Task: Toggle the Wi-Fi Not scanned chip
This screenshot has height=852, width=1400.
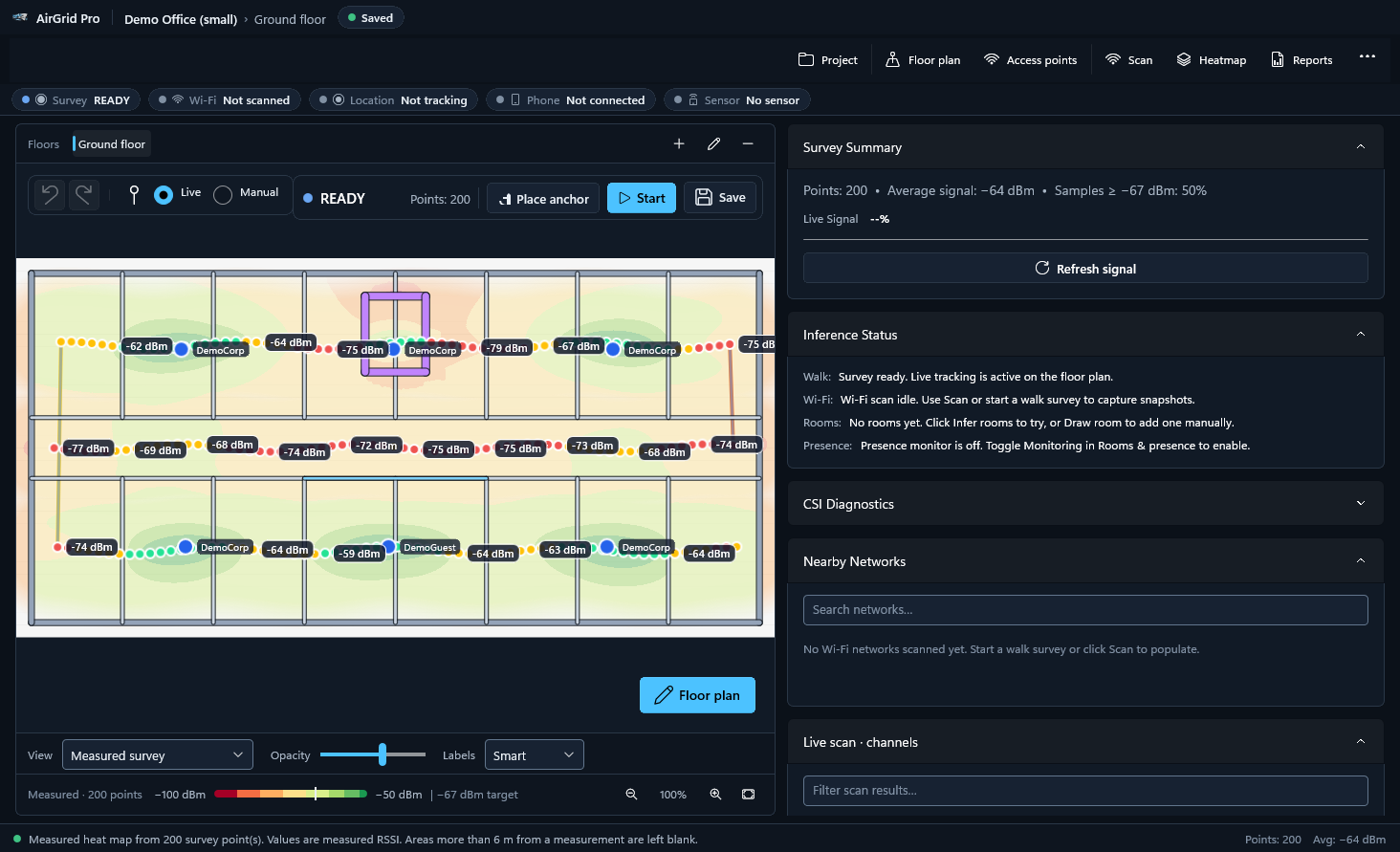Action: (225, 100)
